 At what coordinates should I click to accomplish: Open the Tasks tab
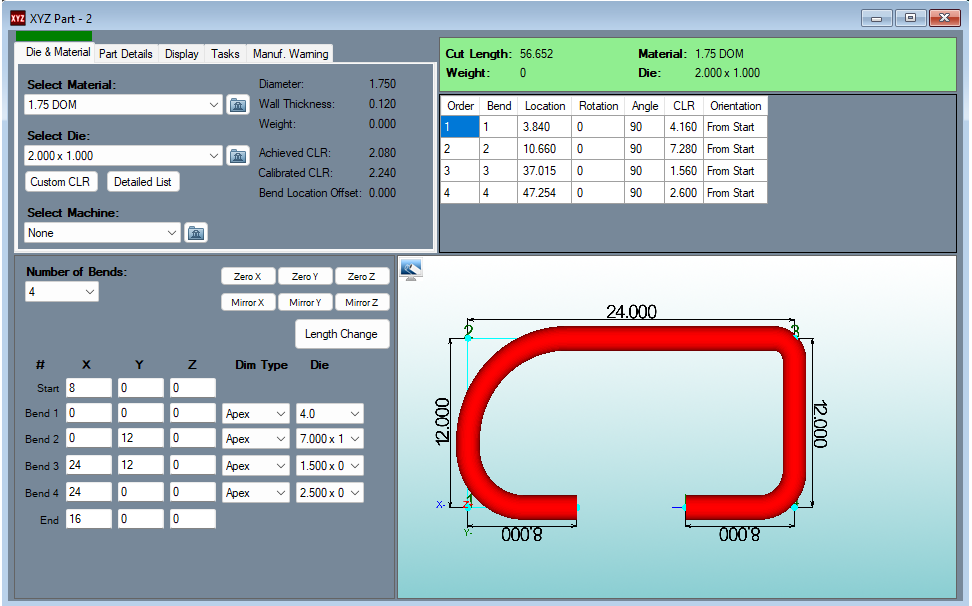click(x=225, y=54)
